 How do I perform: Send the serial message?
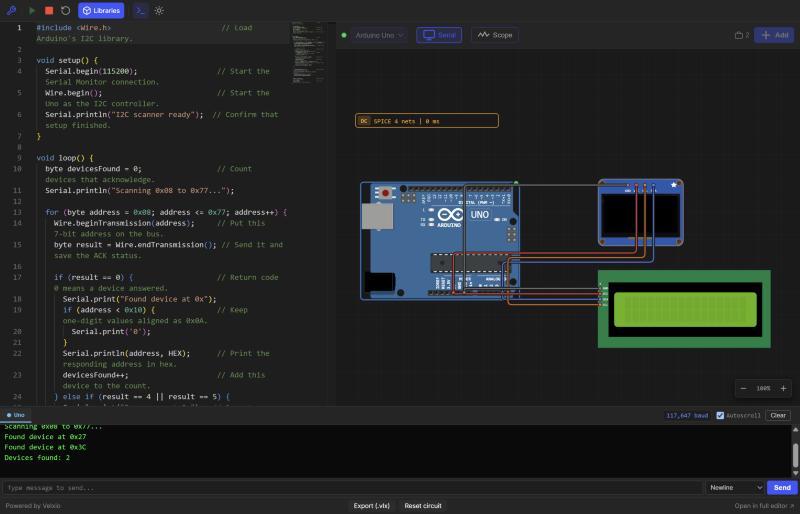click(x=782, y=488)
